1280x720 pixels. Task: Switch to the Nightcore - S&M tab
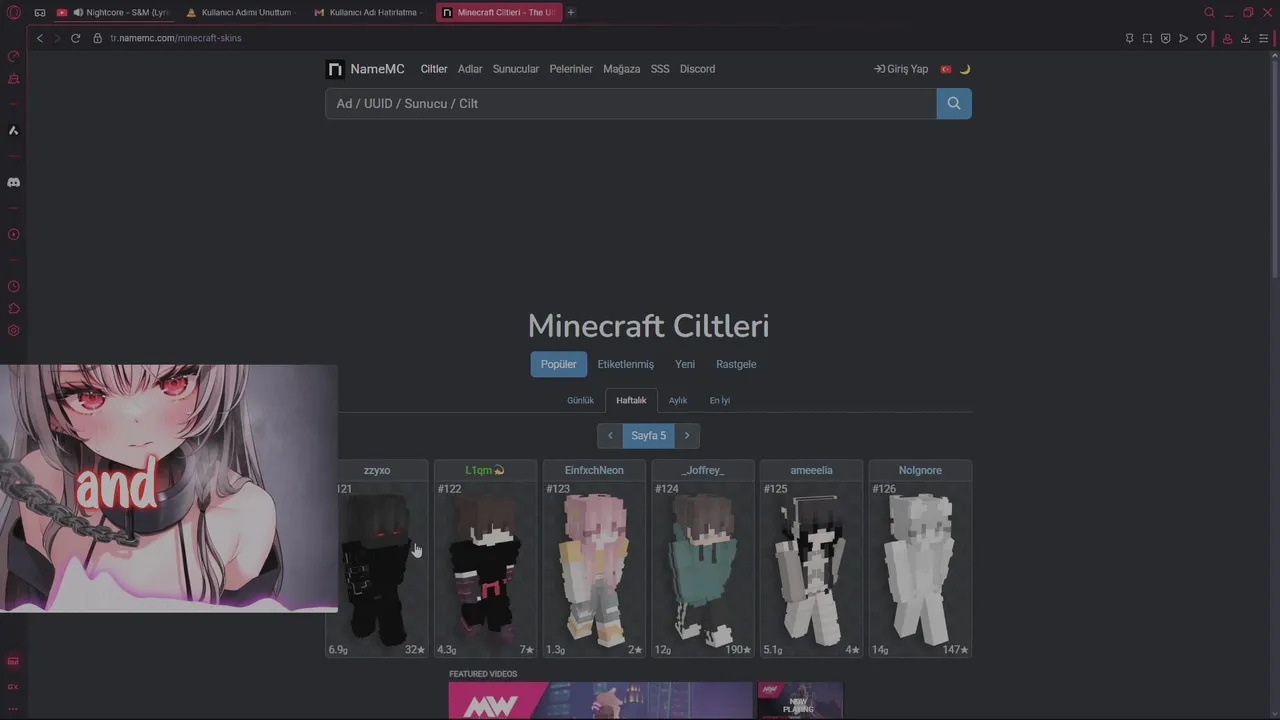[113, 12]
